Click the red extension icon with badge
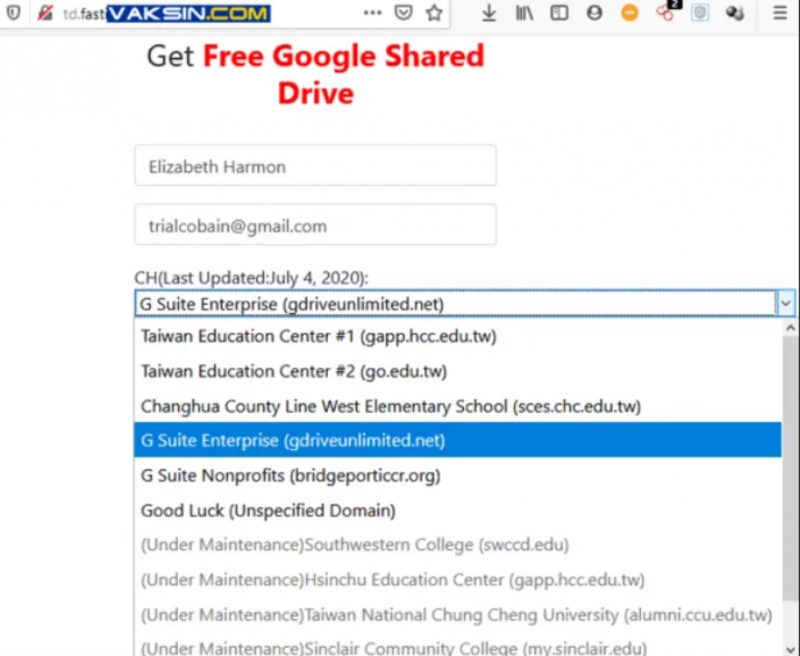This screenshot has height=656, width=800. pyautogui.click(x=666, y=12)
